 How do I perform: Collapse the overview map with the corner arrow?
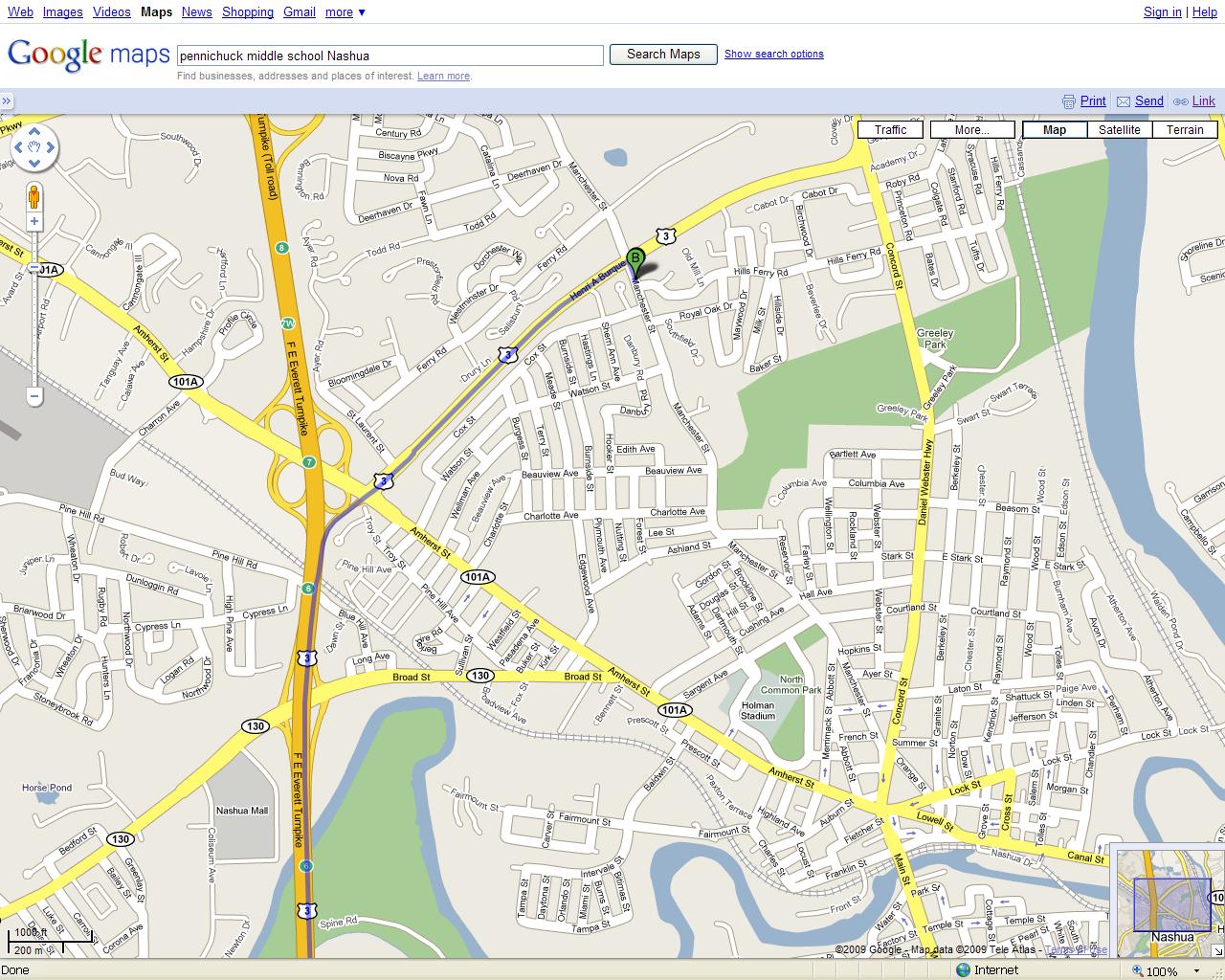(1217, 949)
